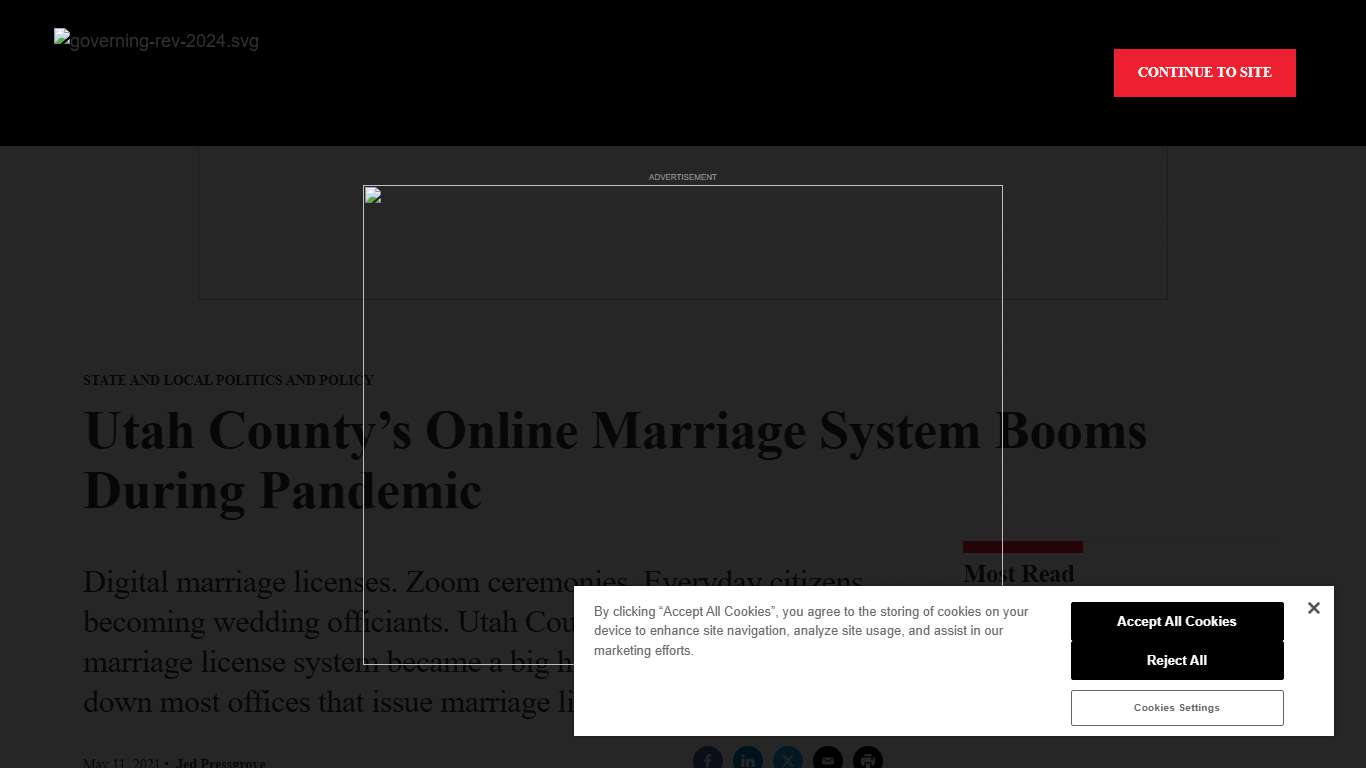Share the article on Facebook
This screenshot has height=768, width=1366.
coord(708,758)
